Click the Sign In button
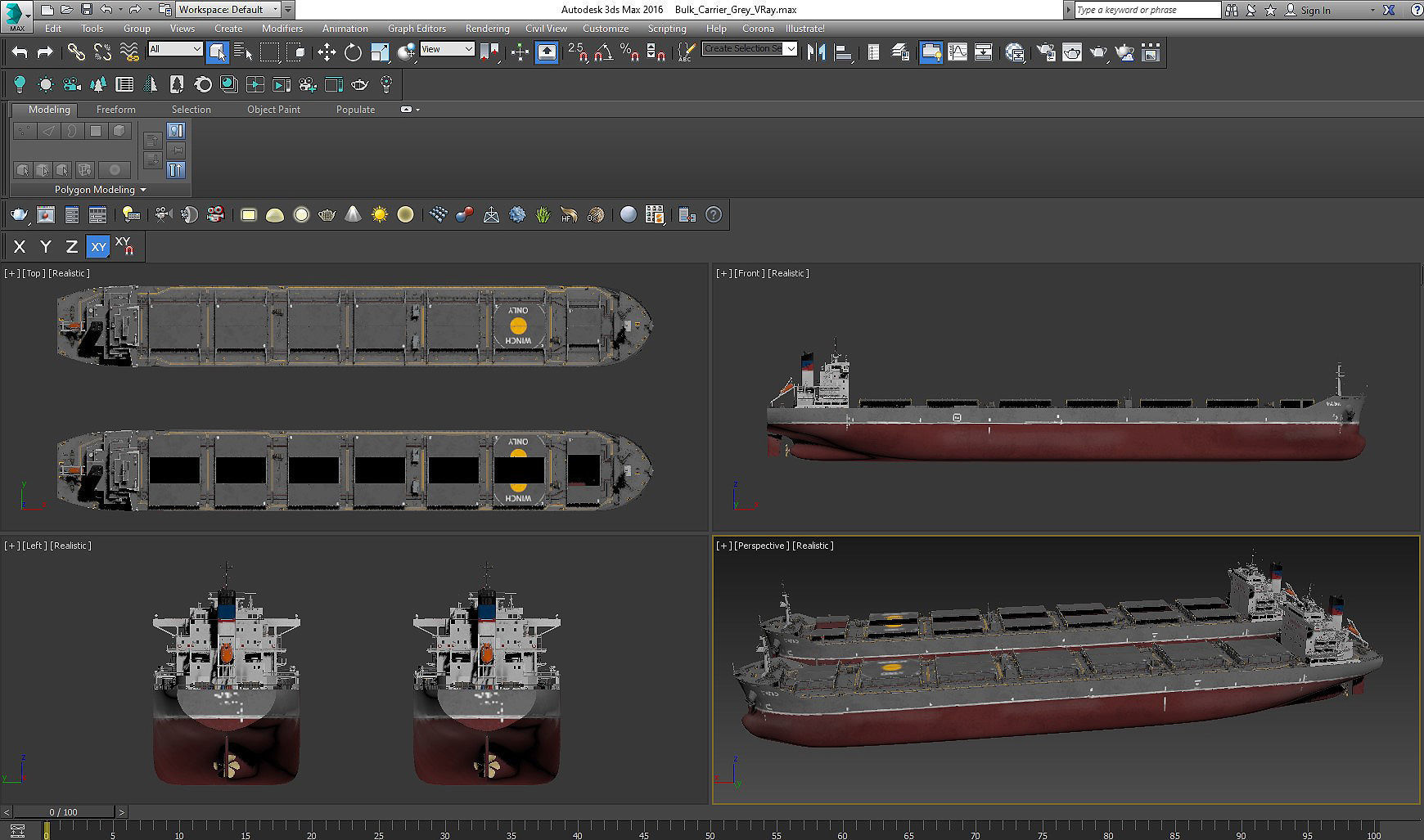This screenshot has height=840, width=1424. pyautogui.click(x=1314, y=10)
